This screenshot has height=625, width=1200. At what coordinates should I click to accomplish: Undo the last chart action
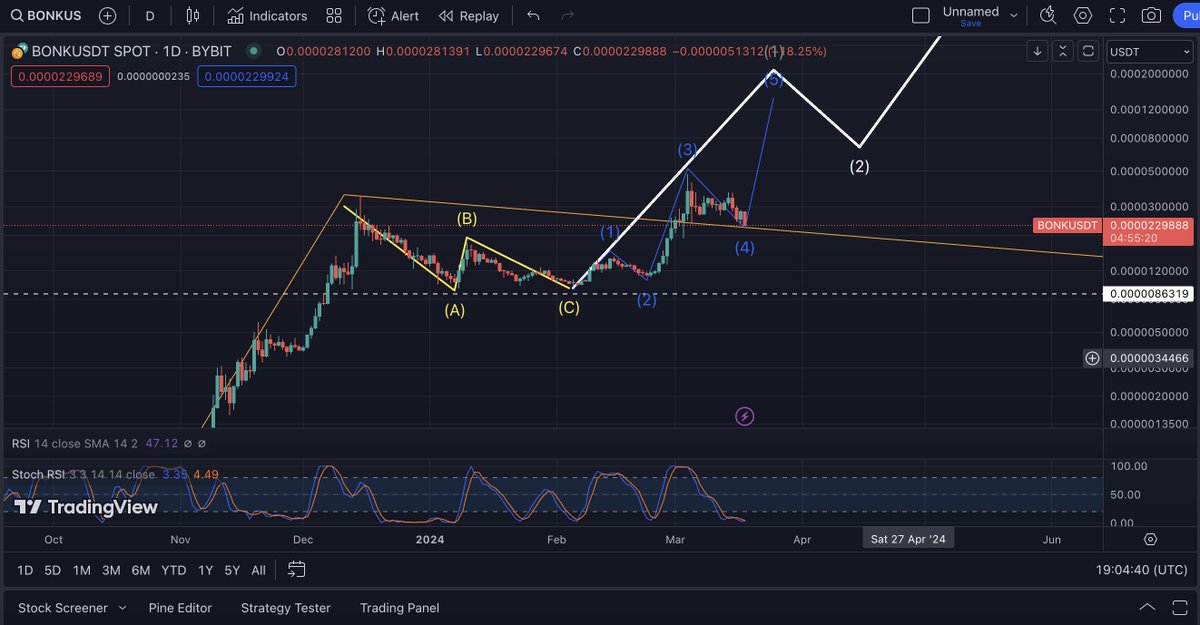[533, 16]
